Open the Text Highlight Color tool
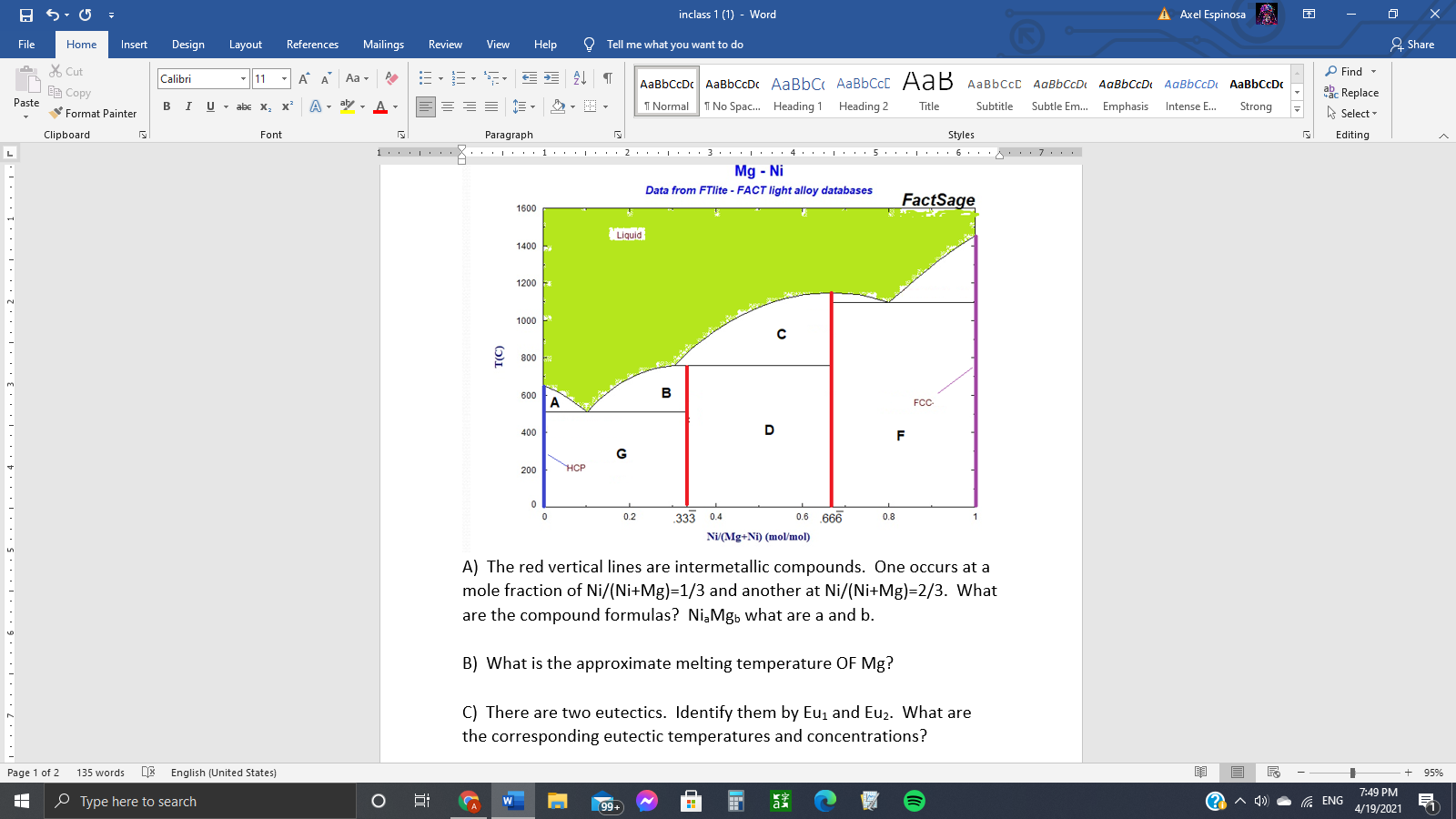1456x819 pixels. [x=347, y=106]
